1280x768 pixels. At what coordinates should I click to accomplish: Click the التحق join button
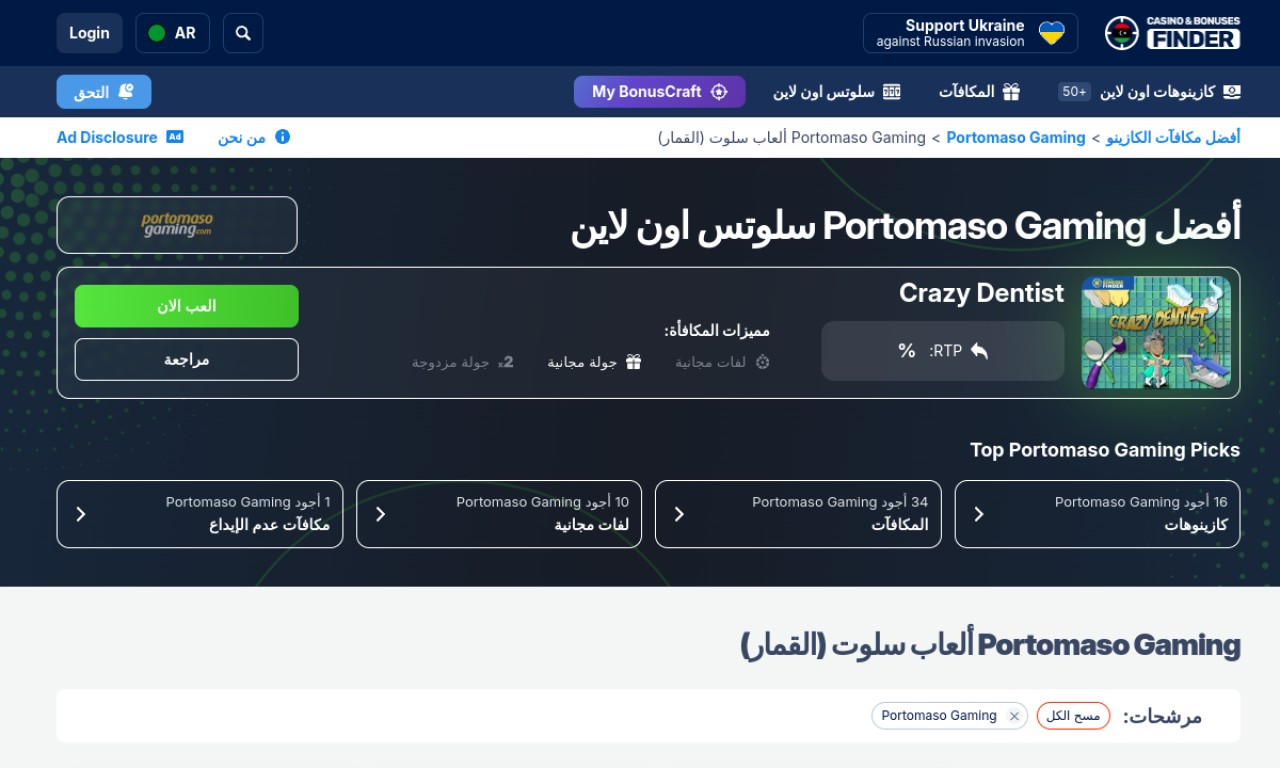point(104,92)
